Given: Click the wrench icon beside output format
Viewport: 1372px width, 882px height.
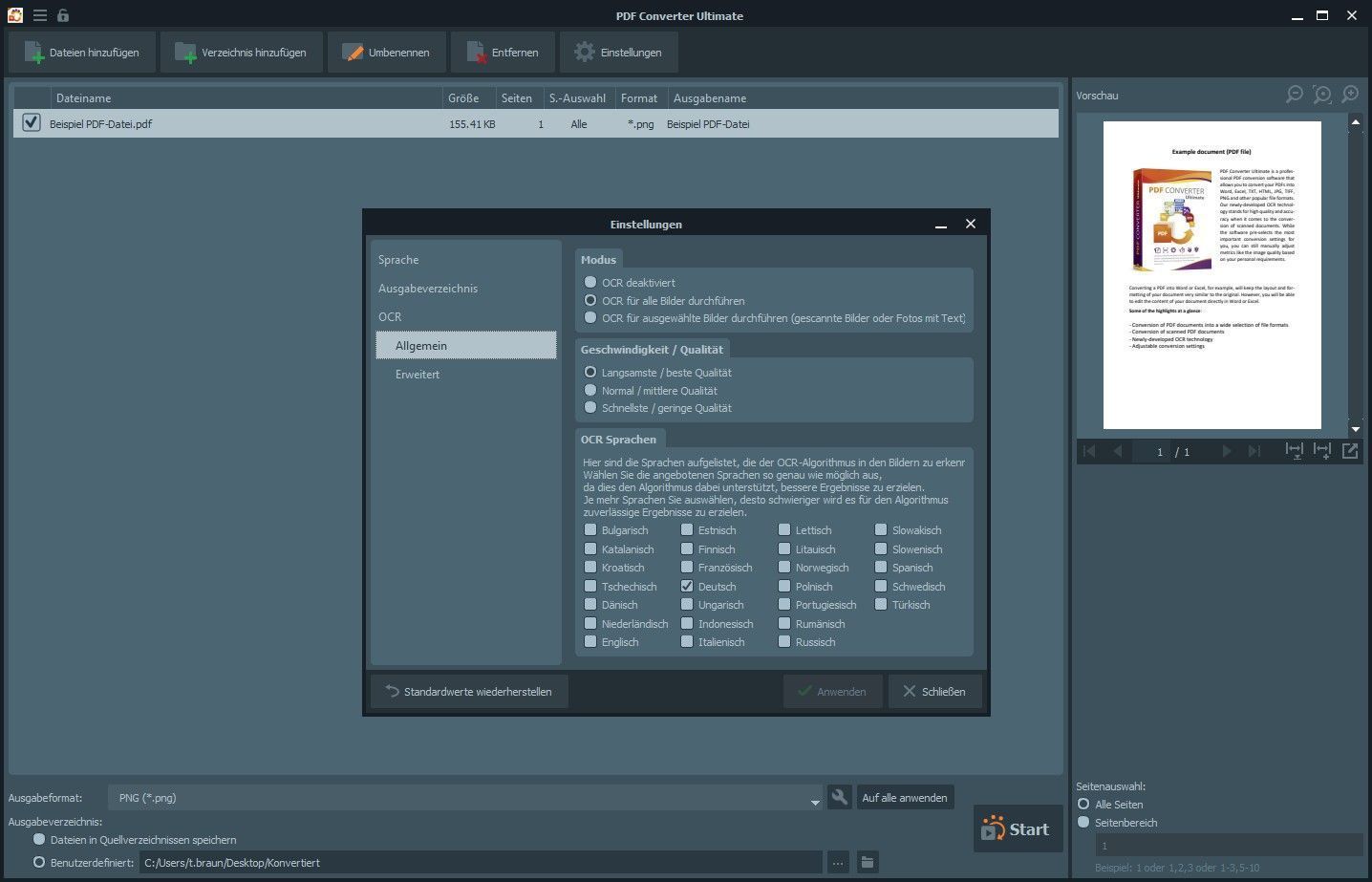Looking at the screenshot, I should [839, 797].
